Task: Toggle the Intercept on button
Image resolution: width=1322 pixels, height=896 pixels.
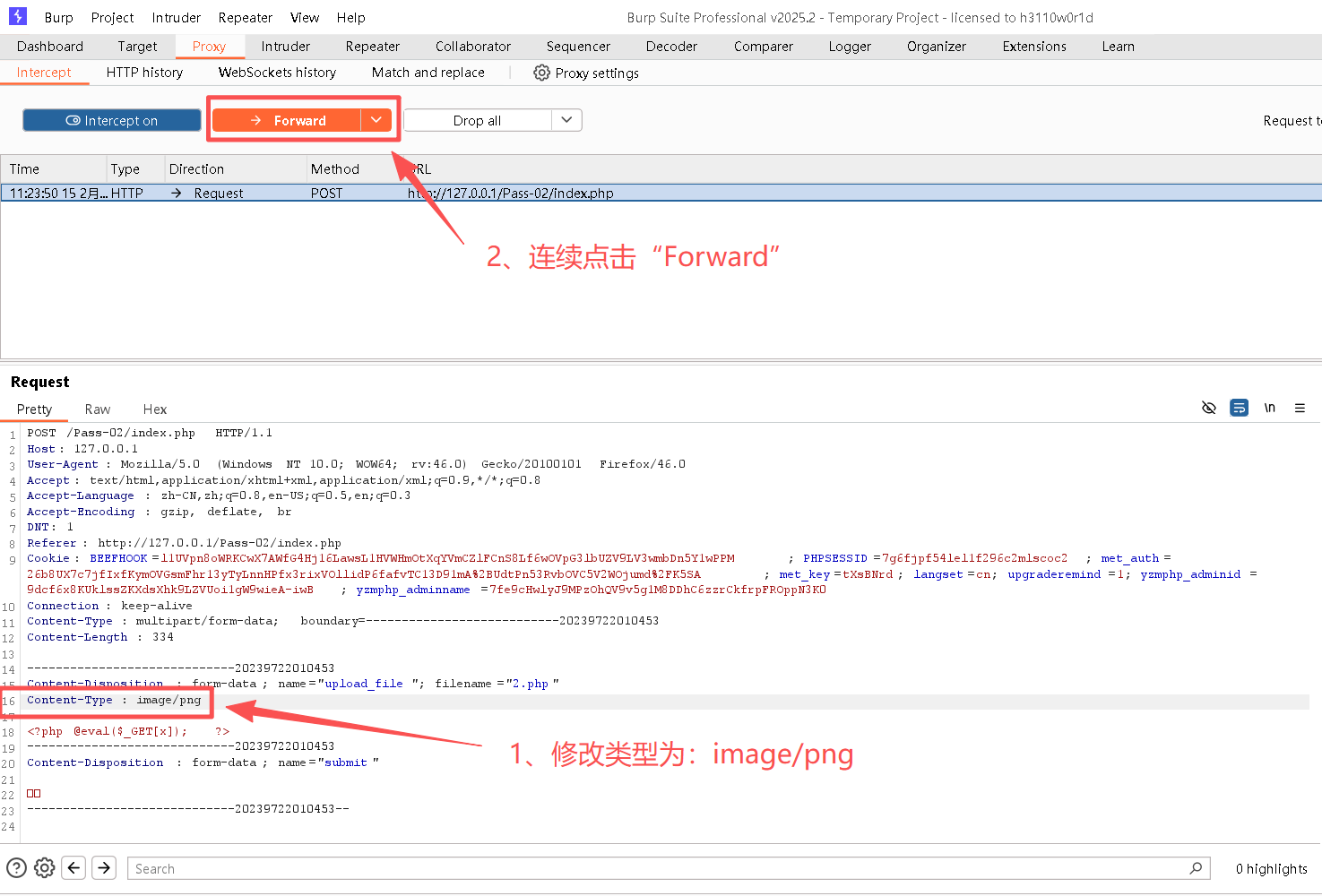Action: click(x=112, y=120)
